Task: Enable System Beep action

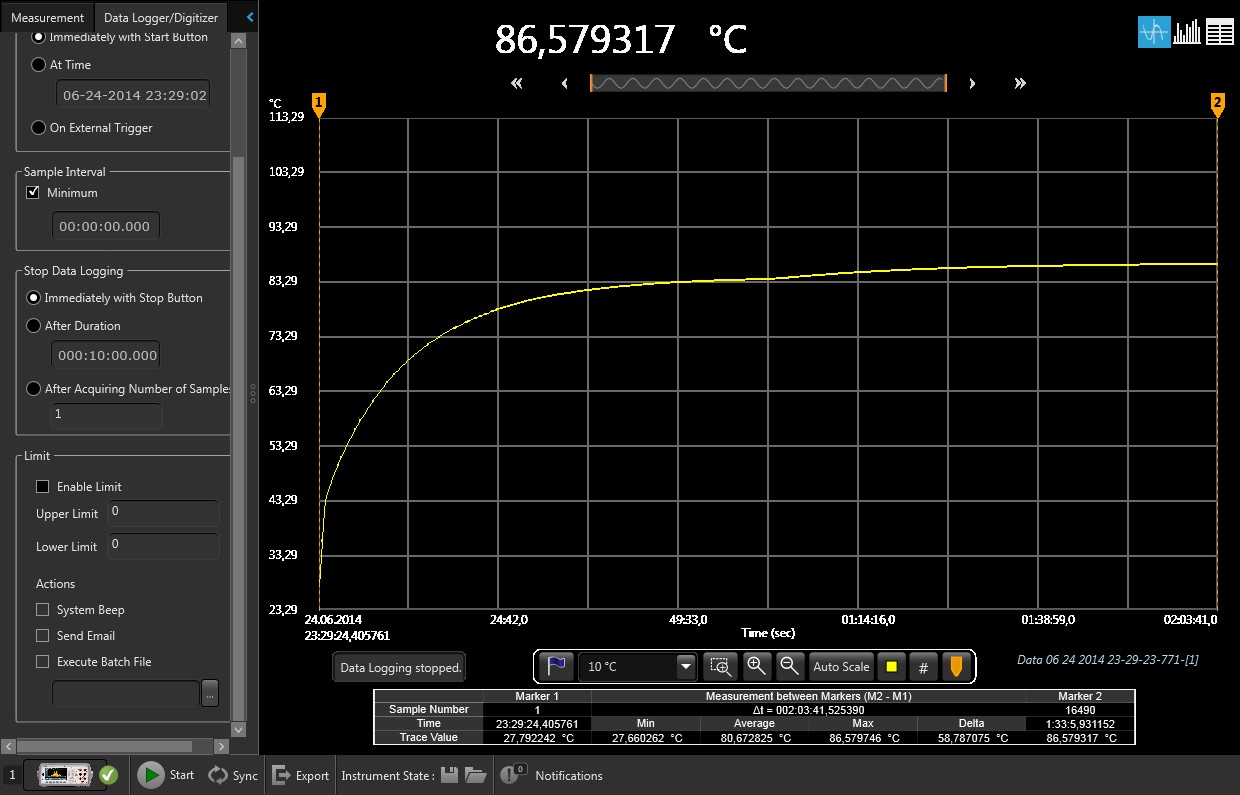Action: 42,610
